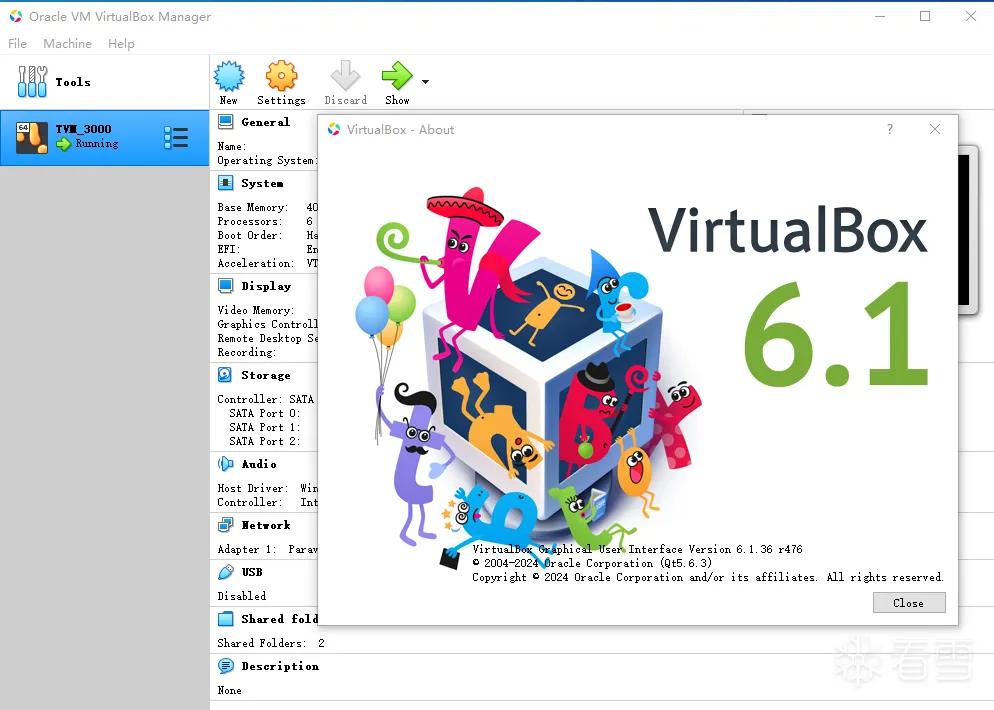The image size is (994, 710).
Task: Click the Description None text
Action: (229, 690)
